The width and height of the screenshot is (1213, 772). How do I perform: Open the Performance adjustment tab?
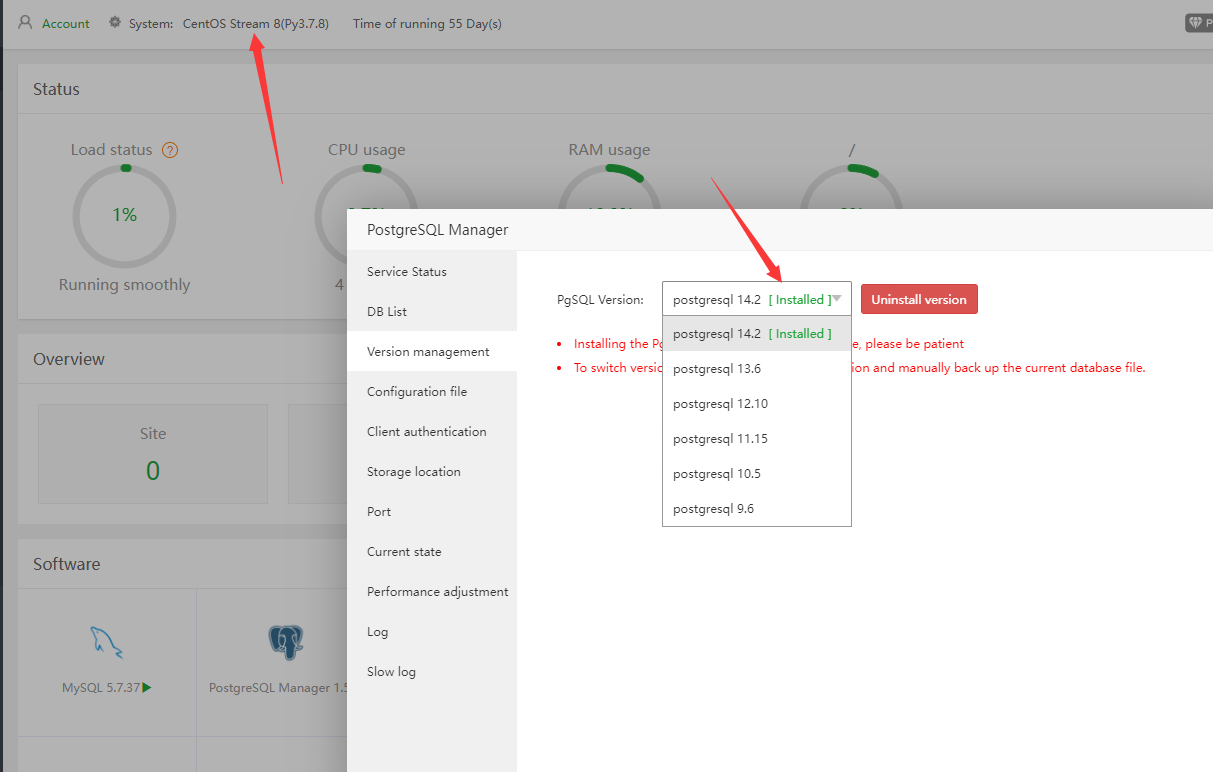[432, 592]
